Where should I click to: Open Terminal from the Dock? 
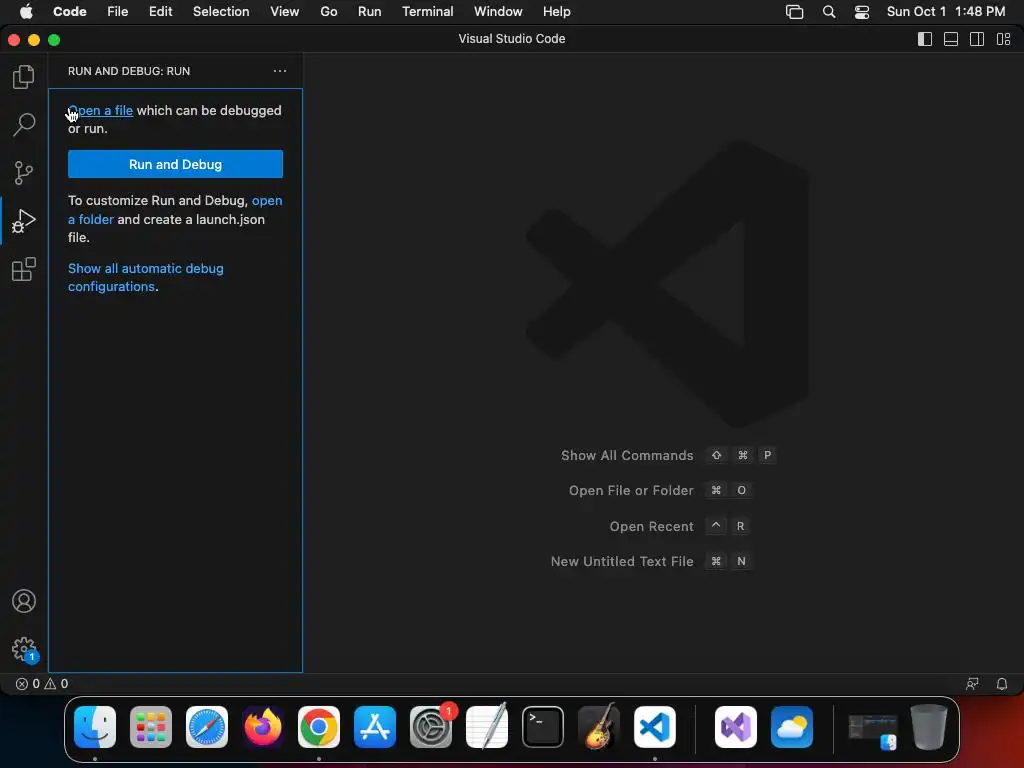tap(543, 727)
